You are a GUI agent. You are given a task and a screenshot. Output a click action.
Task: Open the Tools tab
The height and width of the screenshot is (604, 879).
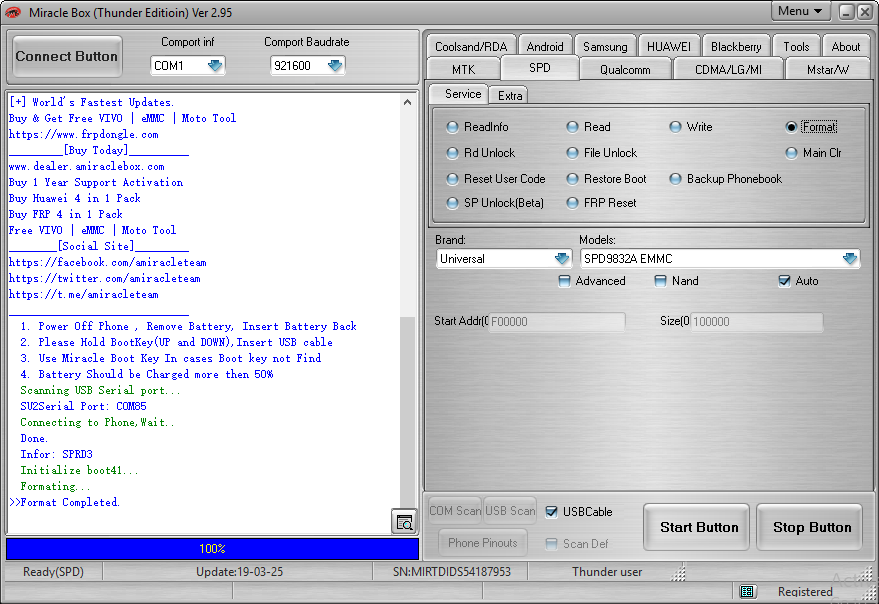coord(796,47)
